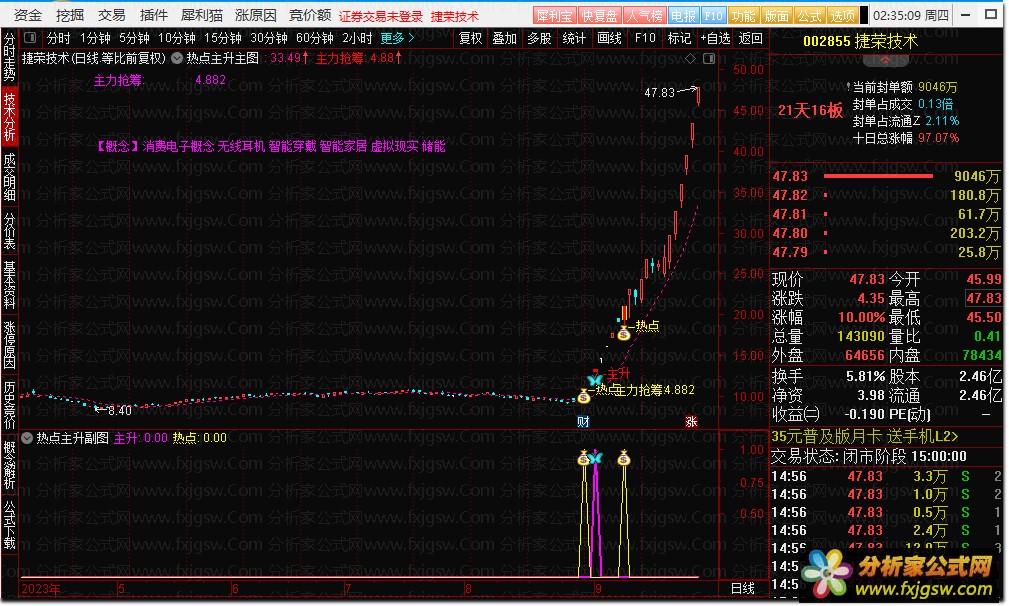Select 技术分析 sidebar tab
The height and width of the screenshot is (606, 1009).
[10, 117]
